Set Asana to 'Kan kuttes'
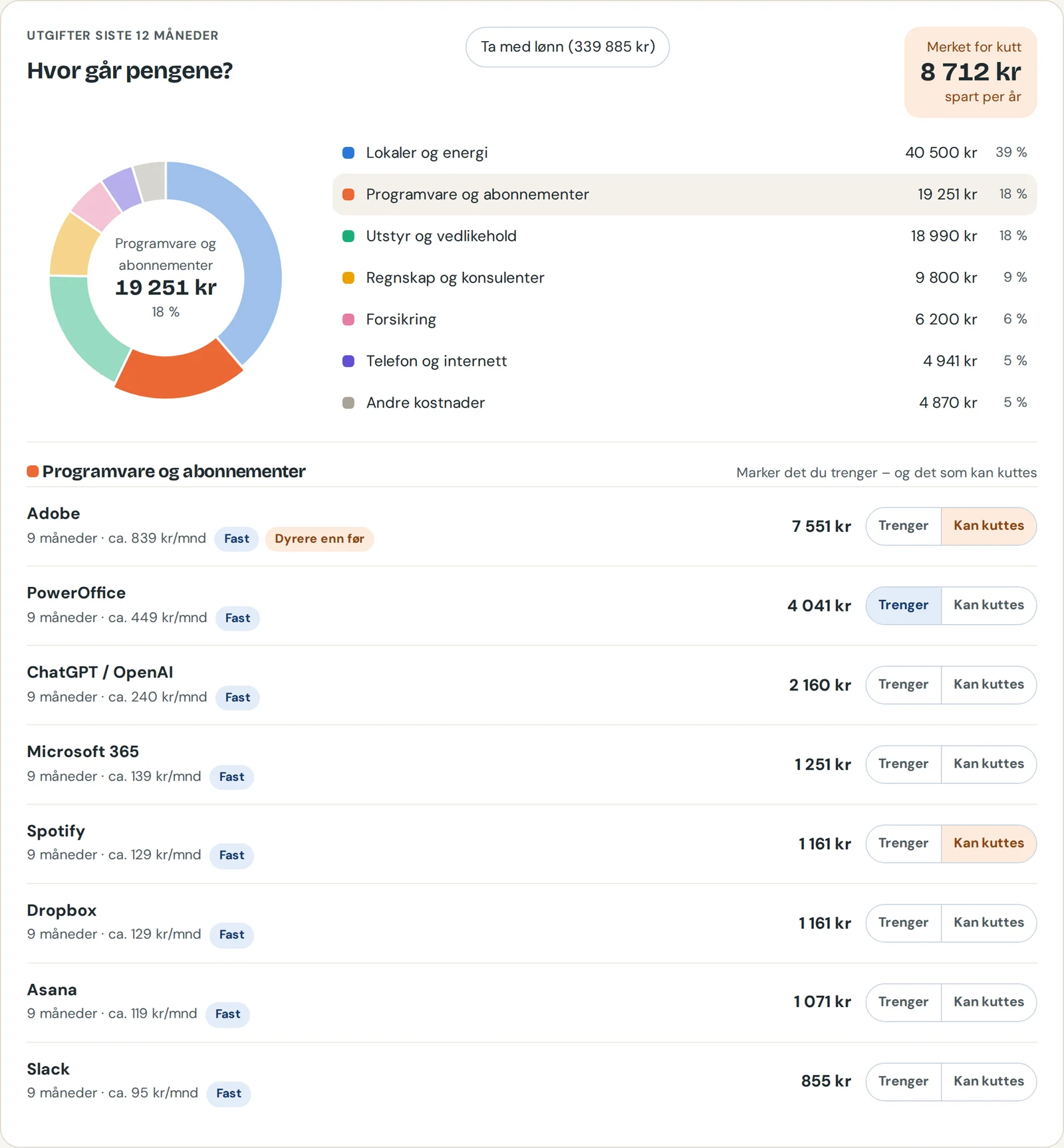 tap(988, 1002)
